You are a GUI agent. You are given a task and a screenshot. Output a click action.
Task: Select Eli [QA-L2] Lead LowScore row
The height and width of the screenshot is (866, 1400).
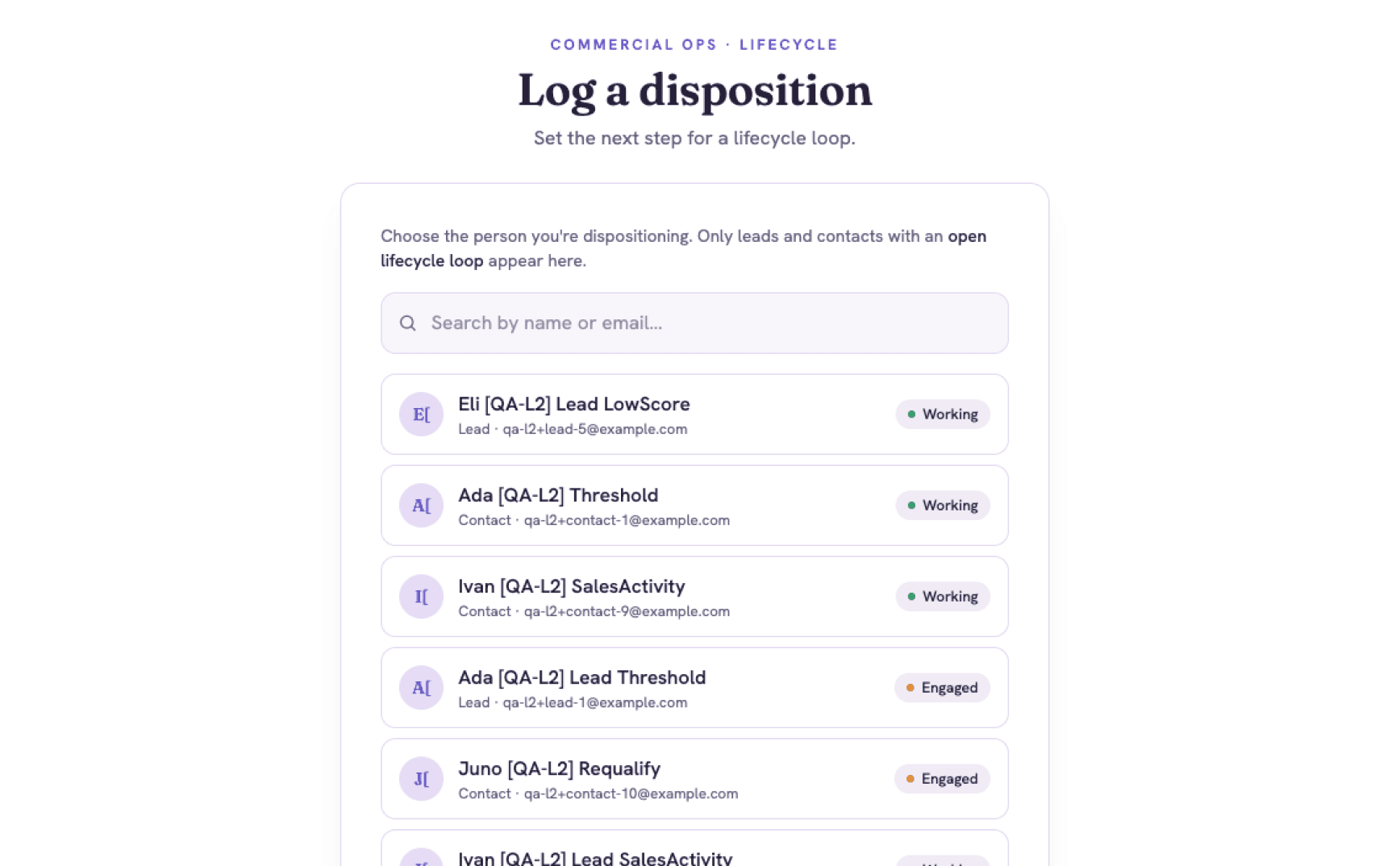[694, 414]
